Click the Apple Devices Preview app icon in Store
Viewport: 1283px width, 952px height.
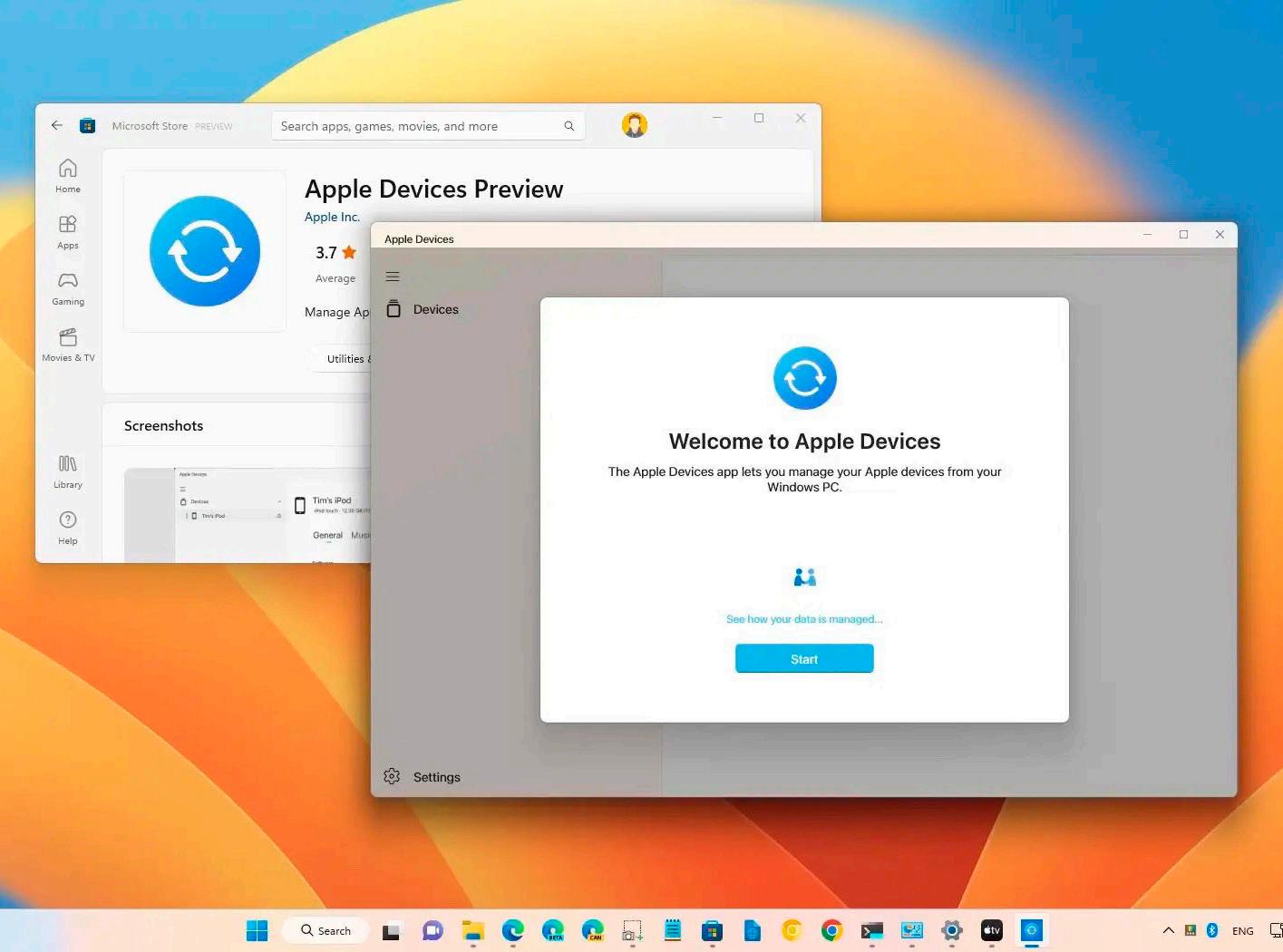tap(205, 251)
